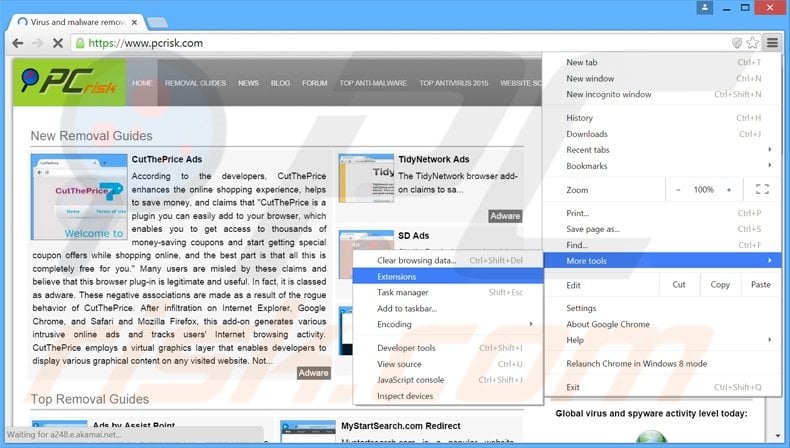Viewport: 790px width, 448px height.
Task: Open TOP ANTIVIRUS 2015 nav link
Action: 454,83
